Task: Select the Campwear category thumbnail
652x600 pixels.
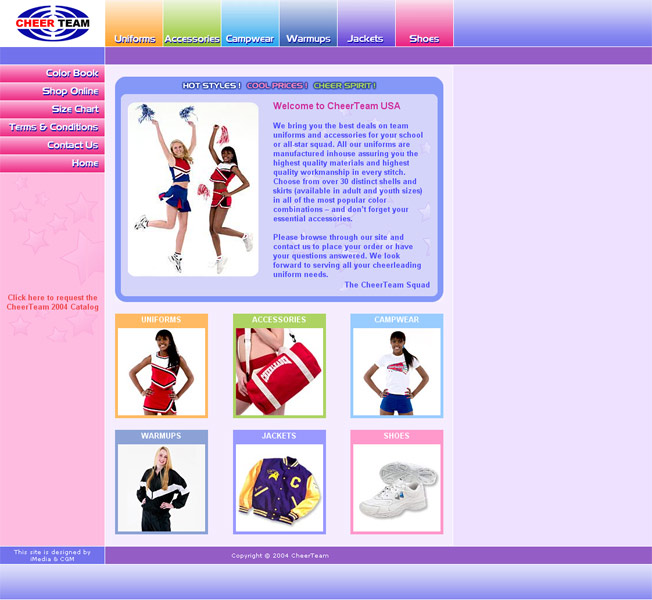Action: click(396, 371)
